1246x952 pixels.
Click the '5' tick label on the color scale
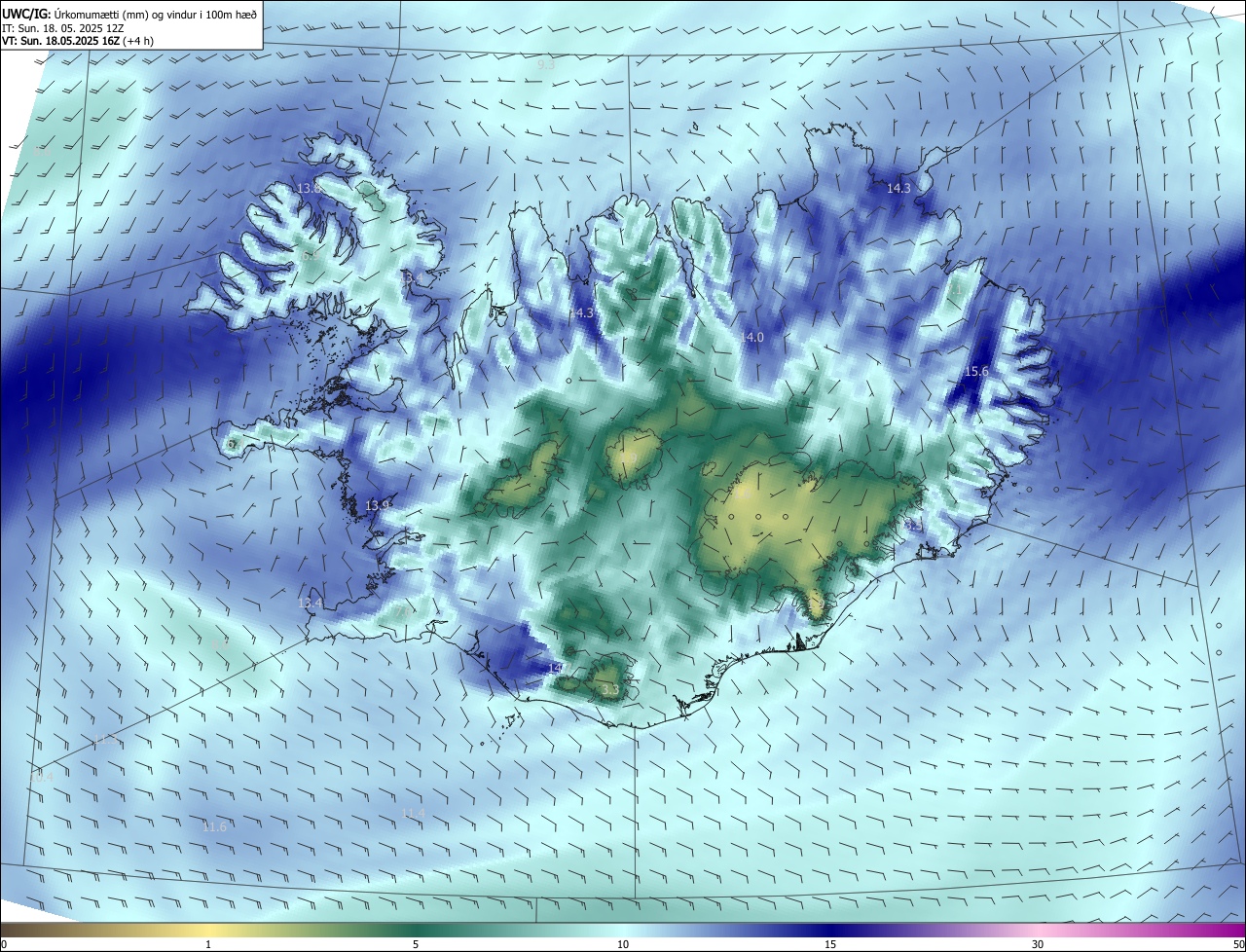coord(416,944)
